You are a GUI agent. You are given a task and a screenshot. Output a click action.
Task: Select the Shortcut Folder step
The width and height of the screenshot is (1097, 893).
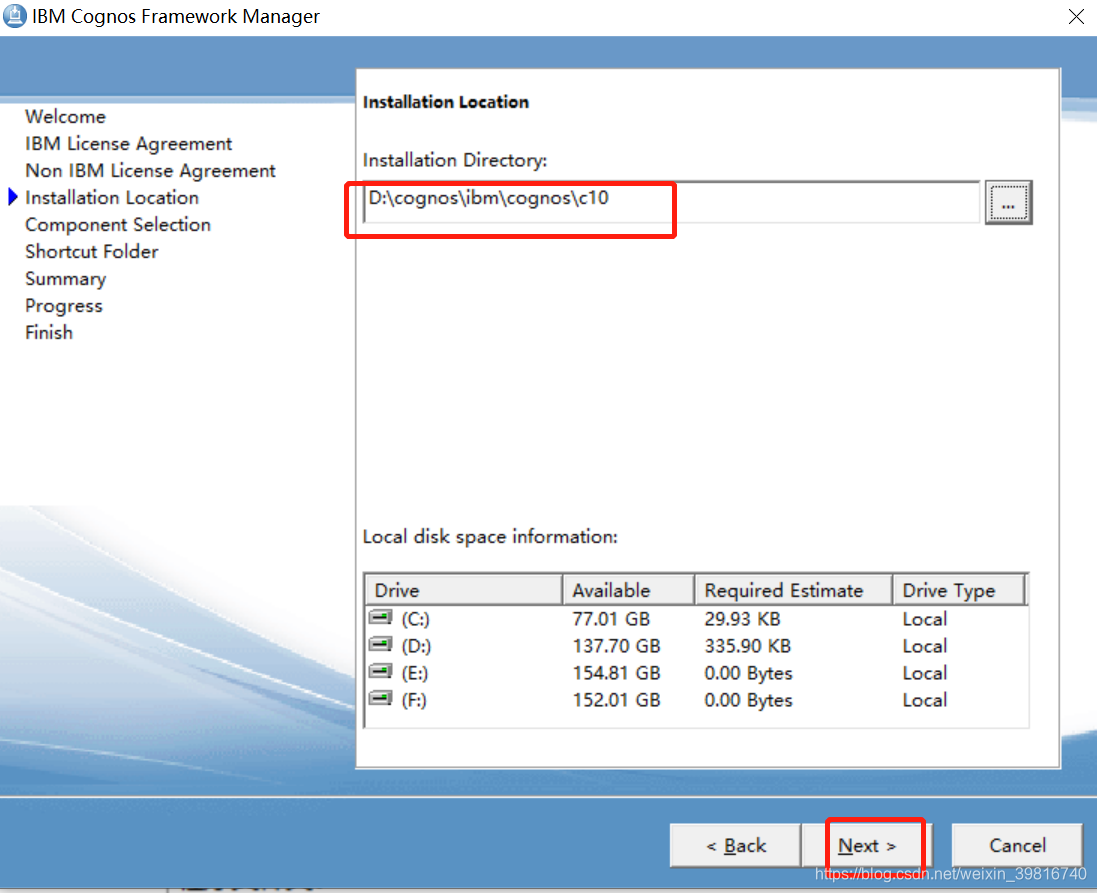click(x=92, y=251)
